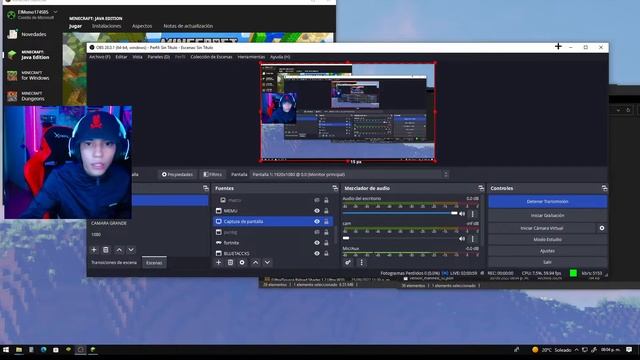Hide the fortnite source
Image resolution: width=640 pixels, height=360 pixels.
point(317,243)
